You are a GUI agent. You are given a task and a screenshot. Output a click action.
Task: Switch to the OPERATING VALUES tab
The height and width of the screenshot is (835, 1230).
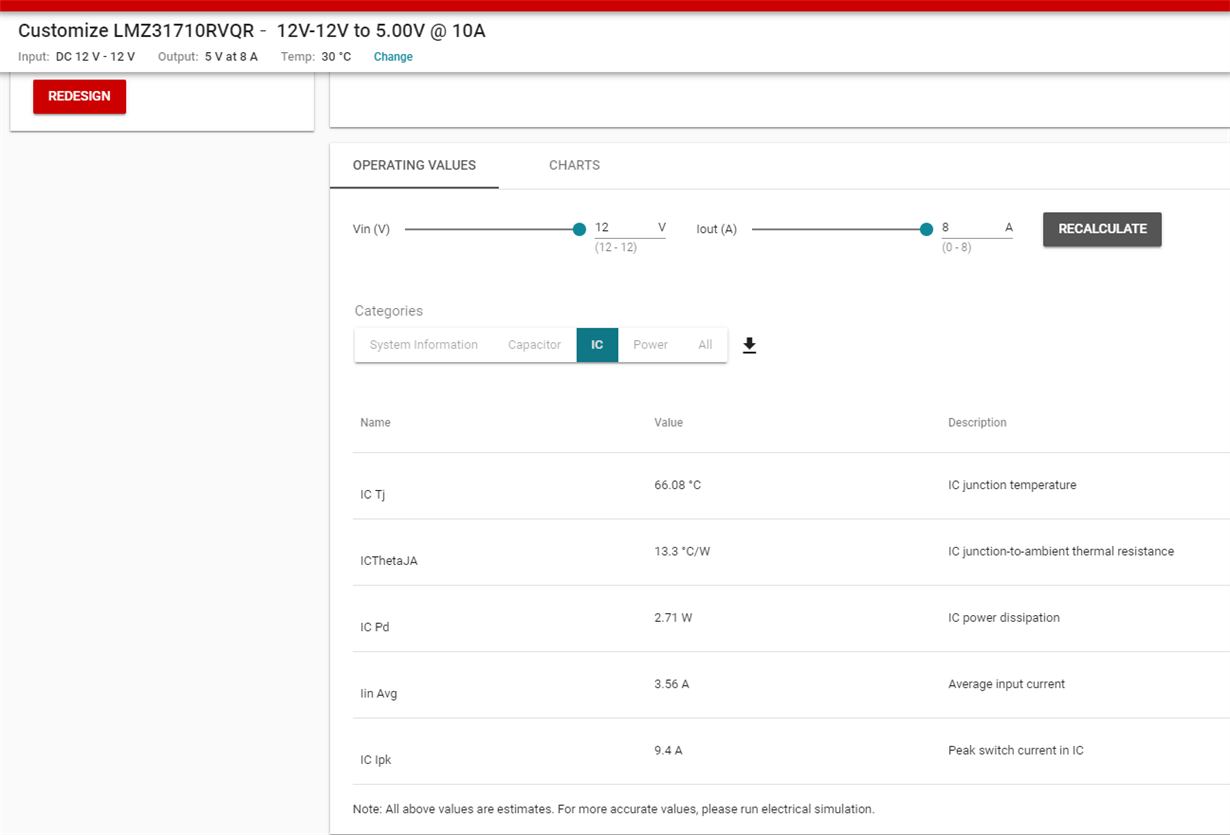(x=414, y=165)
